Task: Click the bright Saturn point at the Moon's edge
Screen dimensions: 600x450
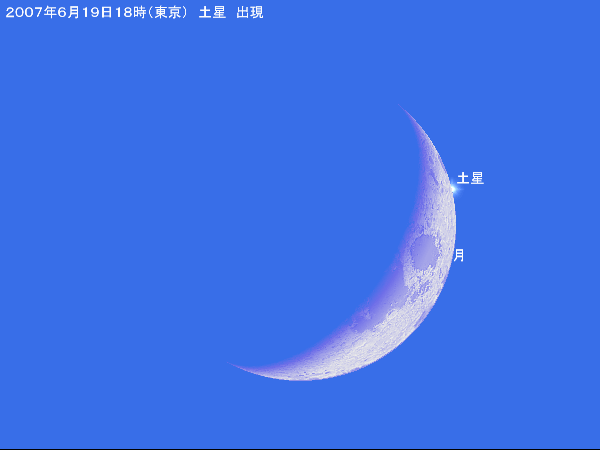Action: 453,189
